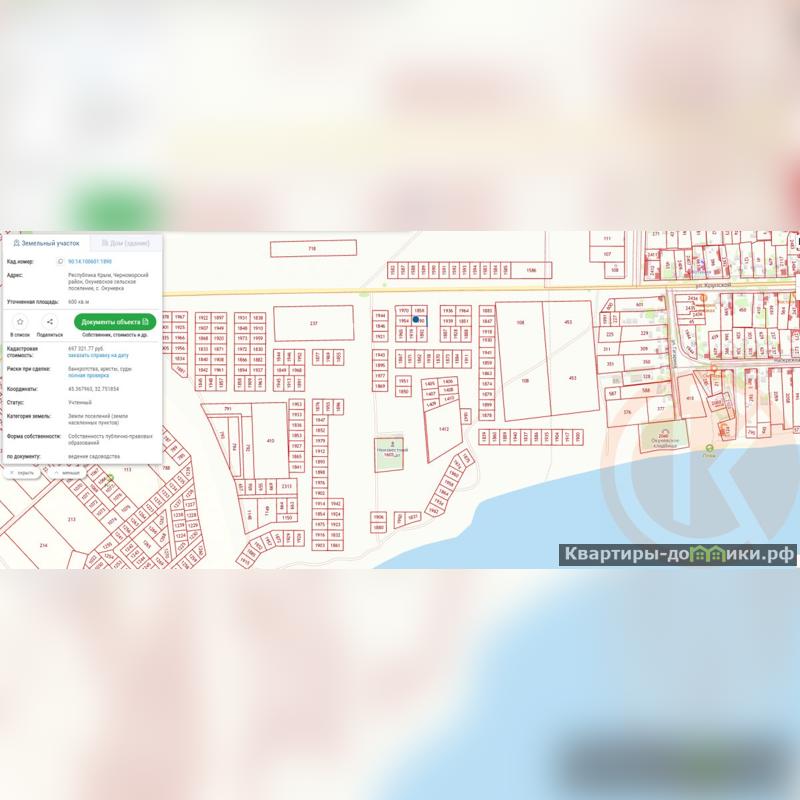The width and height of the screenshot is (800, 800).
Task: Collapse info panel using меньше chevron
Action: click(x=67, y=472)
